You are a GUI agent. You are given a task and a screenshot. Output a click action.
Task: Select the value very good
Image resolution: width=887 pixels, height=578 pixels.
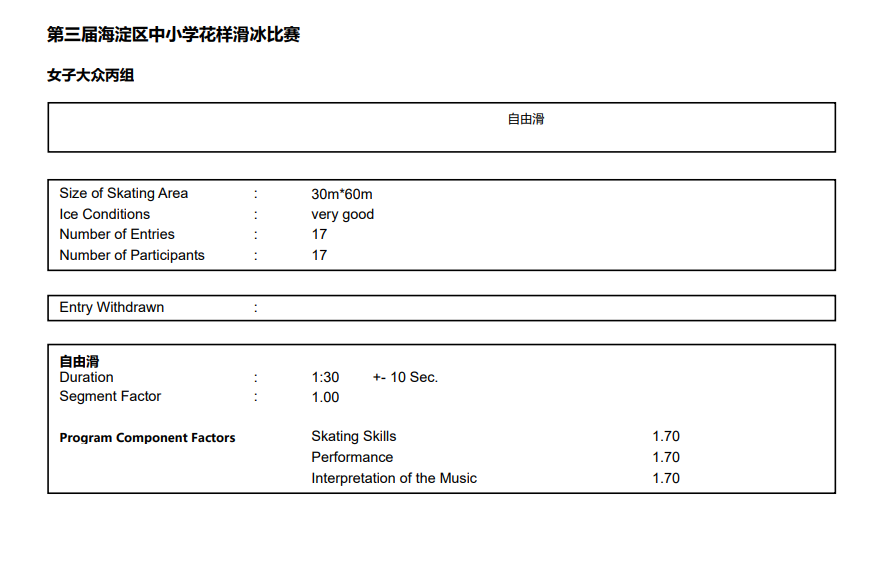click(x=342, y=214)
